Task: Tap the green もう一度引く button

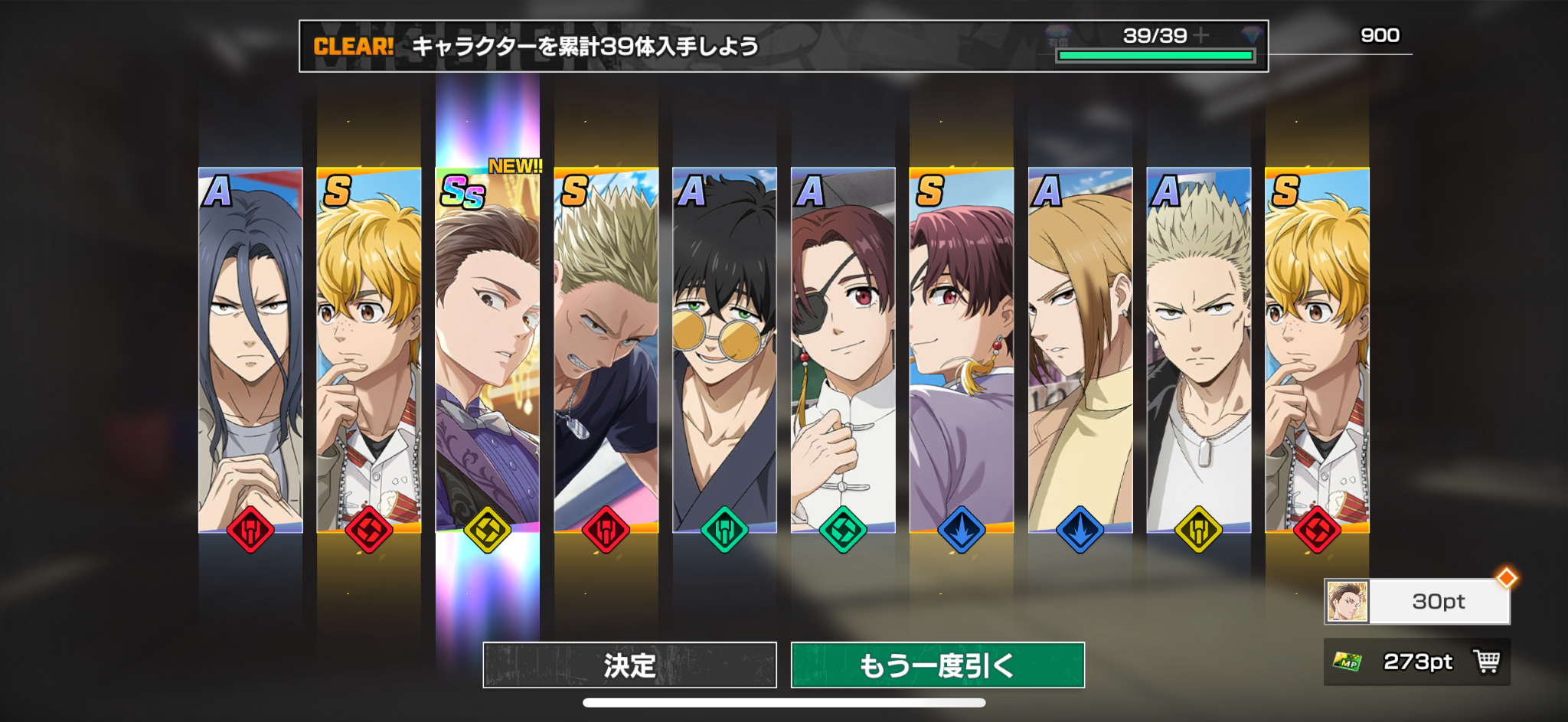Action: (937, 665)
